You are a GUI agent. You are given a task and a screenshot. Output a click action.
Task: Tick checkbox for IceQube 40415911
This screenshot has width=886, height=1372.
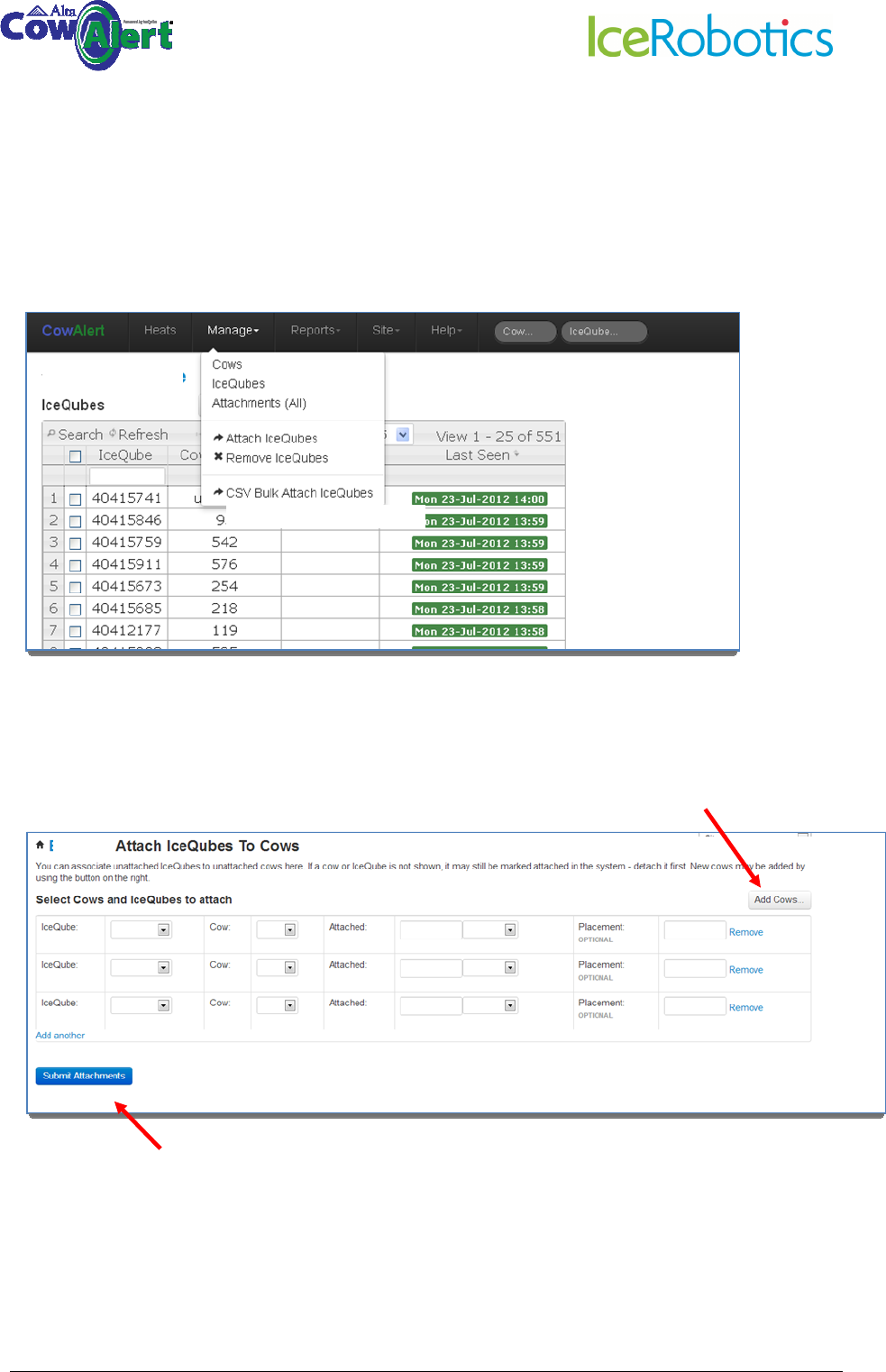pyautogui.click(x=76, y=565)
